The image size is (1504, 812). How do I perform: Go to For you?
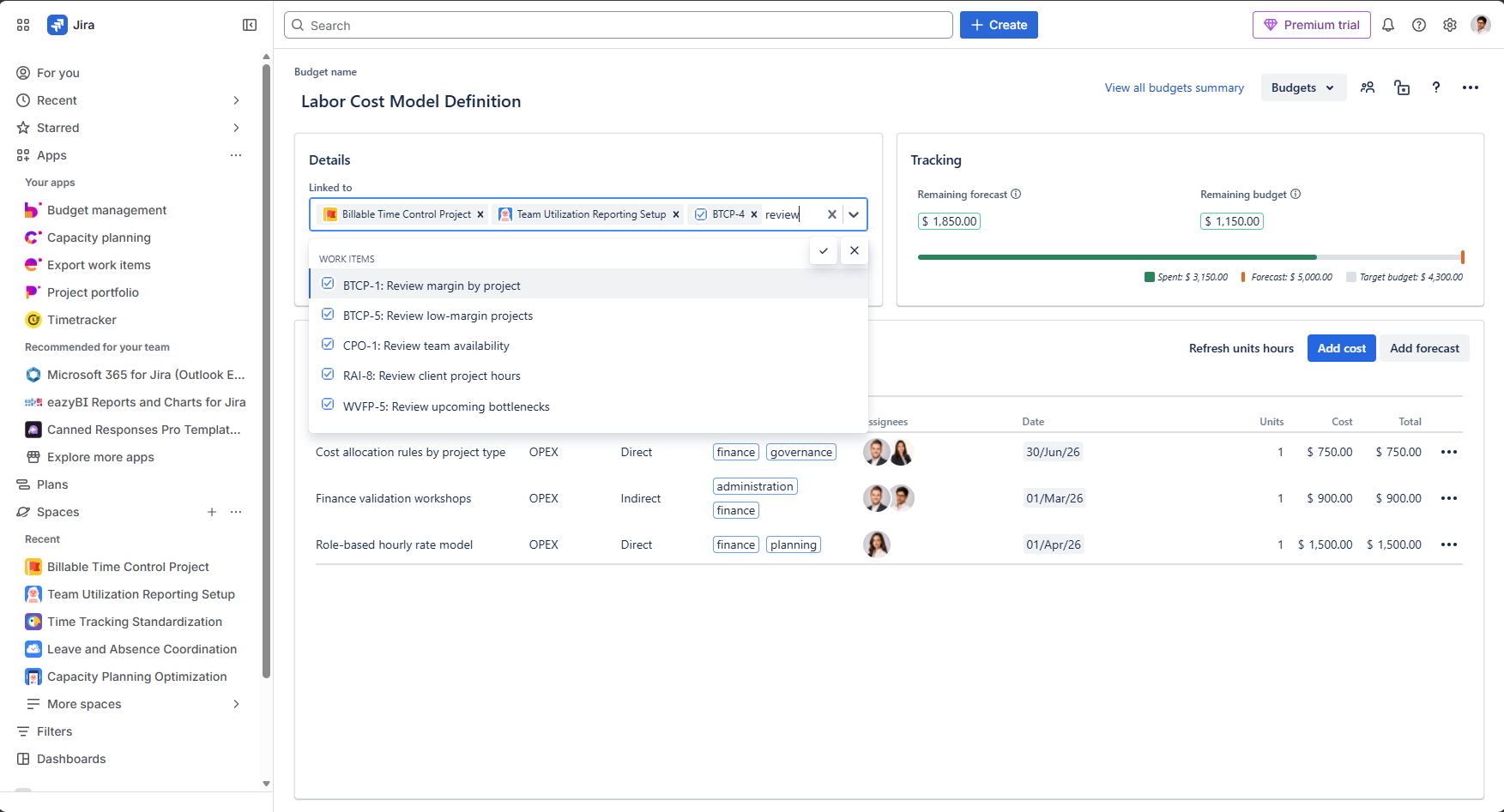(x=58, y=73)
